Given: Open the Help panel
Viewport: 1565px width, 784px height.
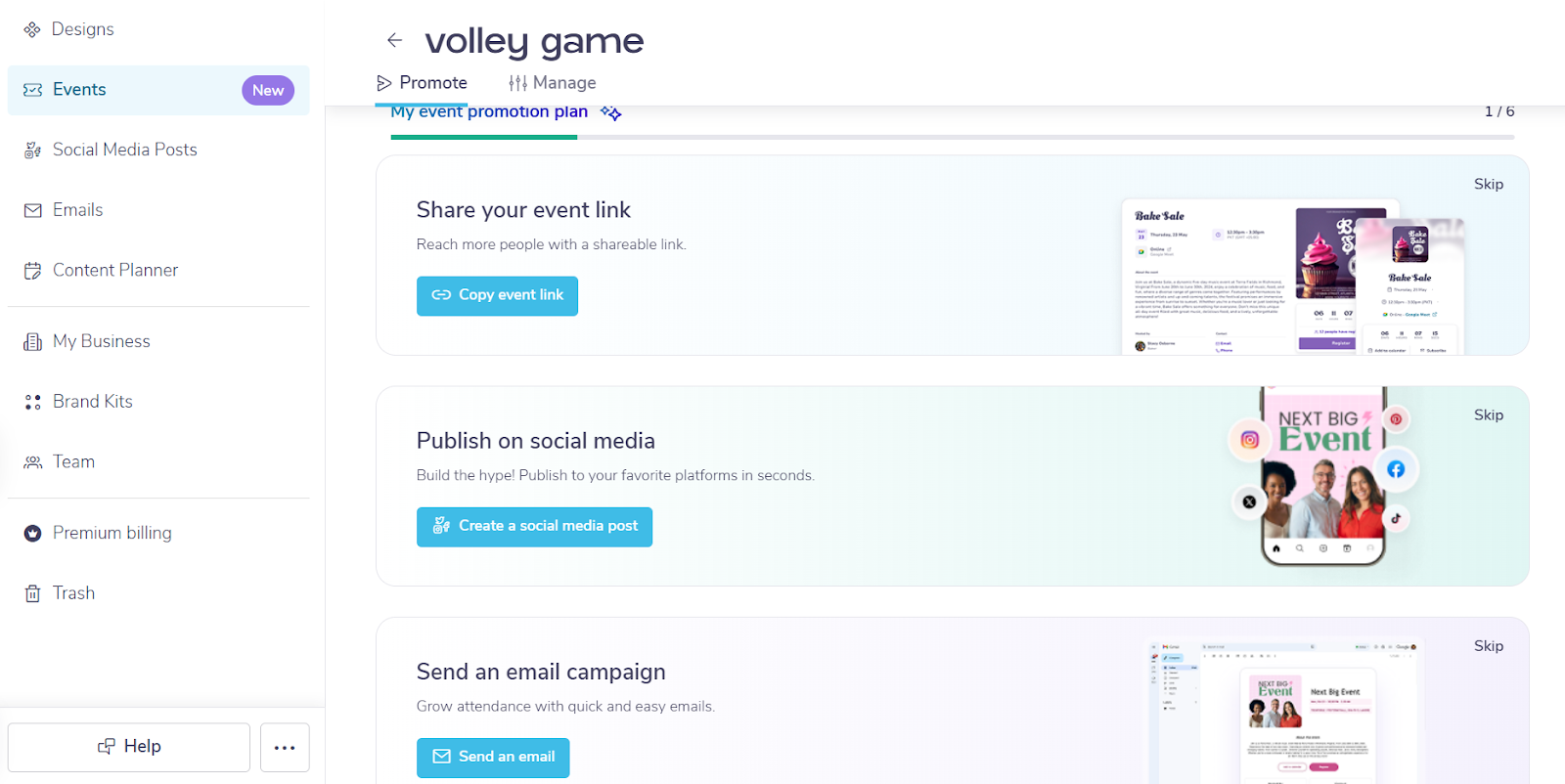Looking at the screenshot, I should [129, 748].
